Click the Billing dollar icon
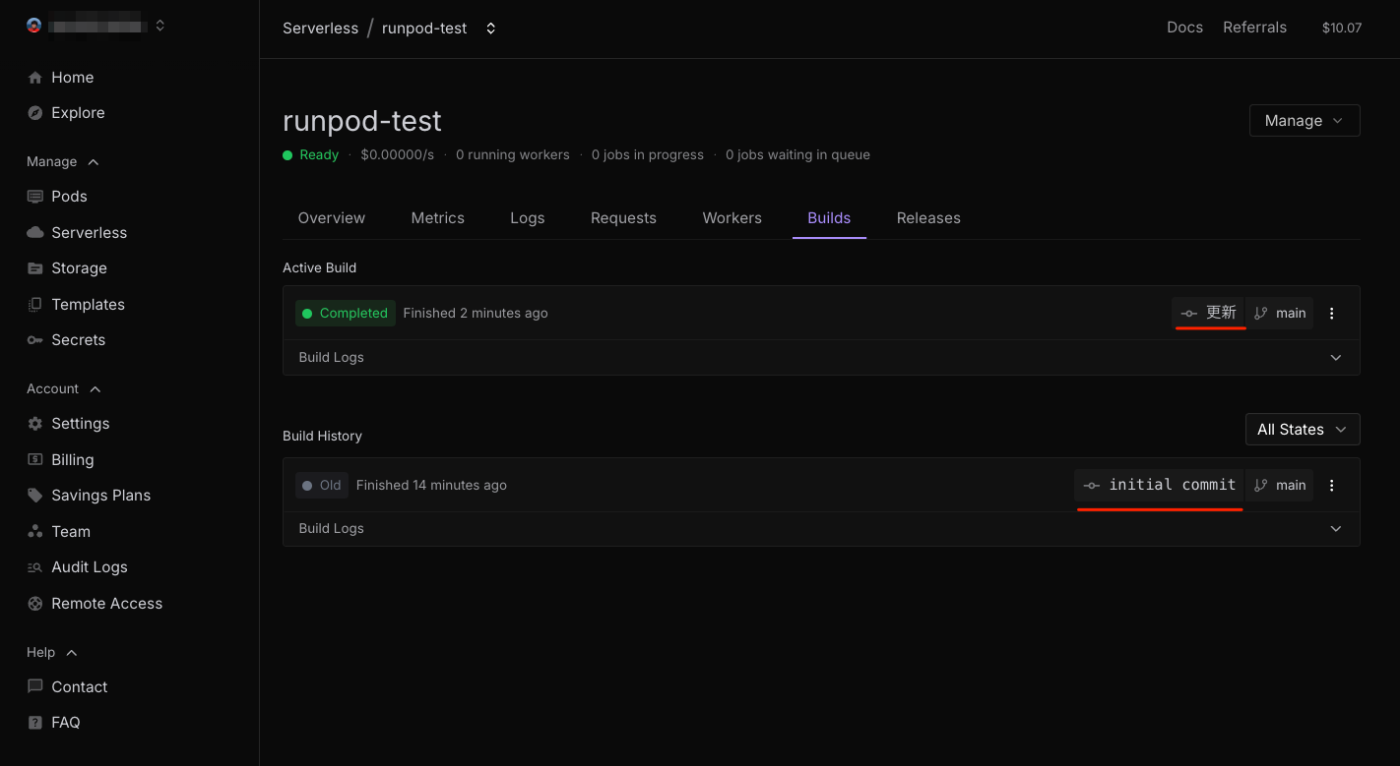Screen dimensions: 1400x766 (35, 460)
